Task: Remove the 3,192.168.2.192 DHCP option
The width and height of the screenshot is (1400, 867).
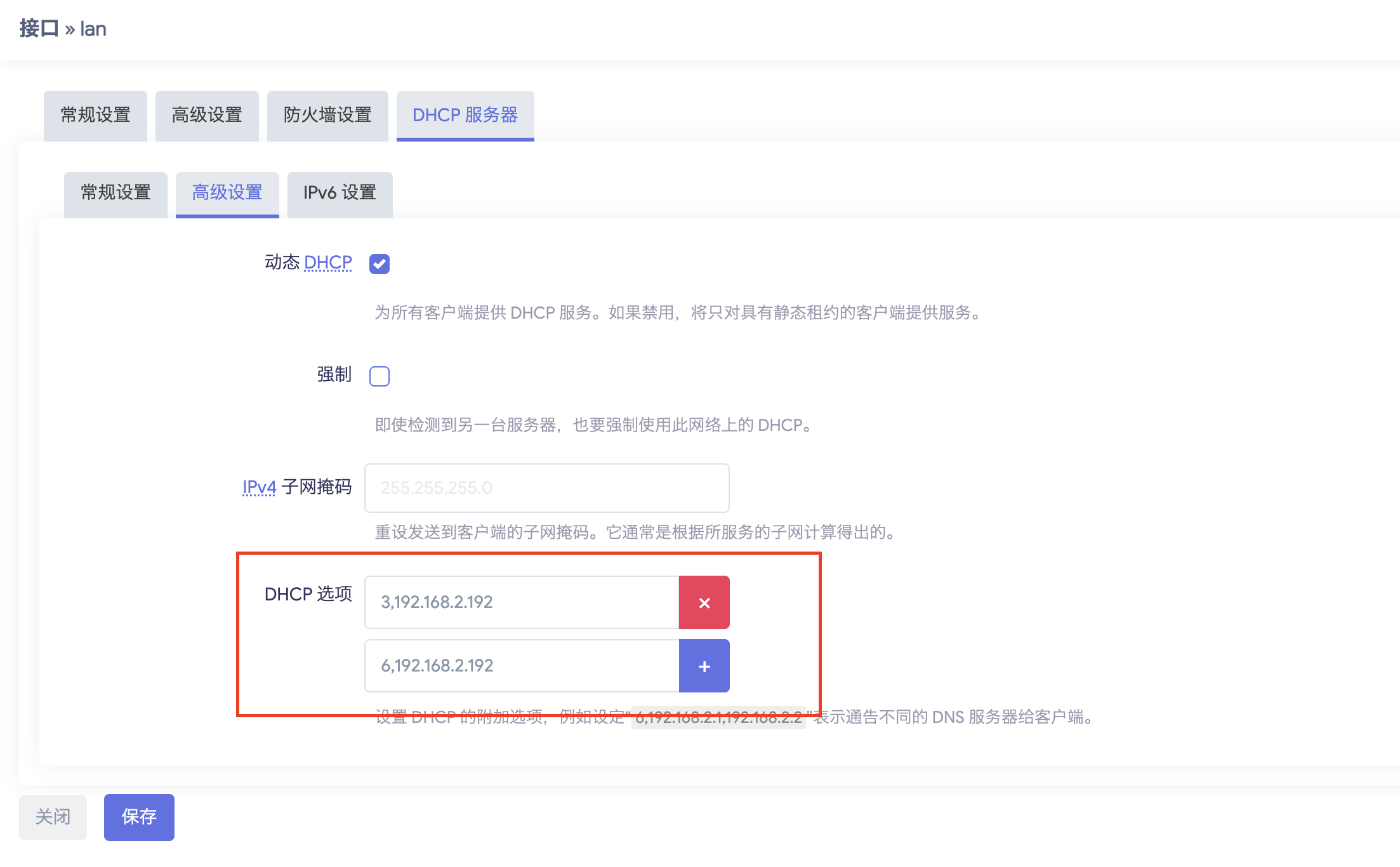Action: (704, 602)
